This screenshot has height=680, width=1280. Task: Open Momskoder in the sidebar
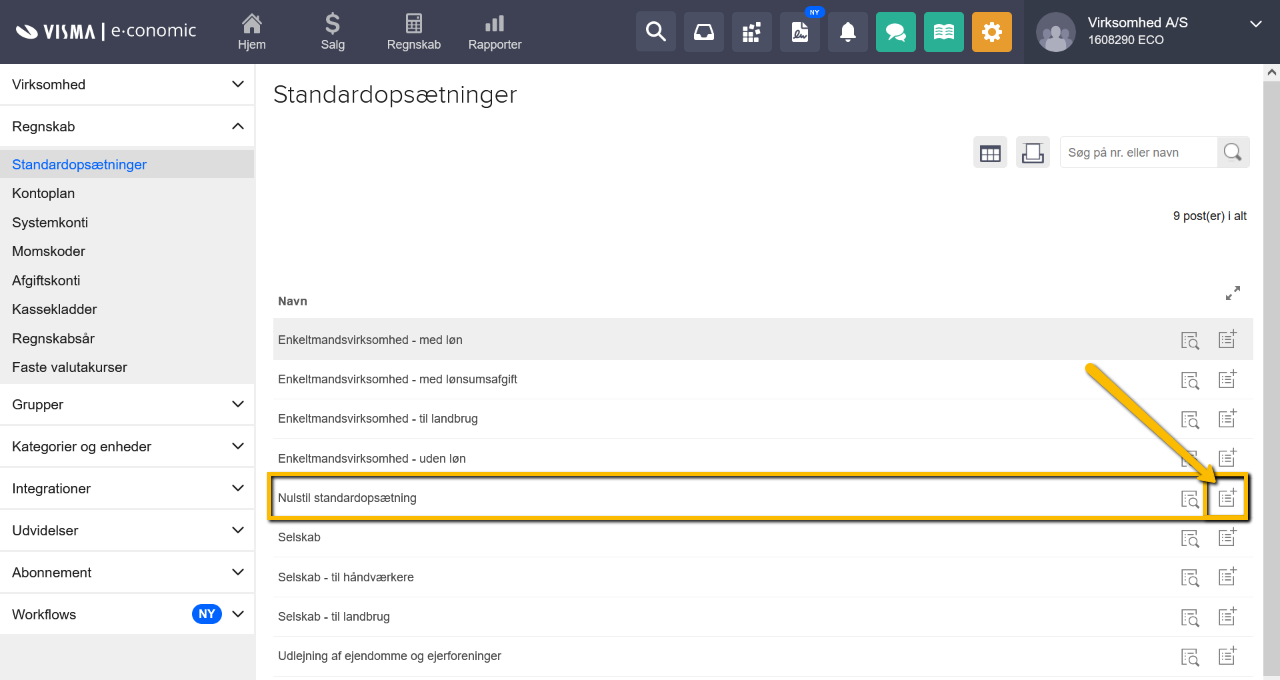48,251
